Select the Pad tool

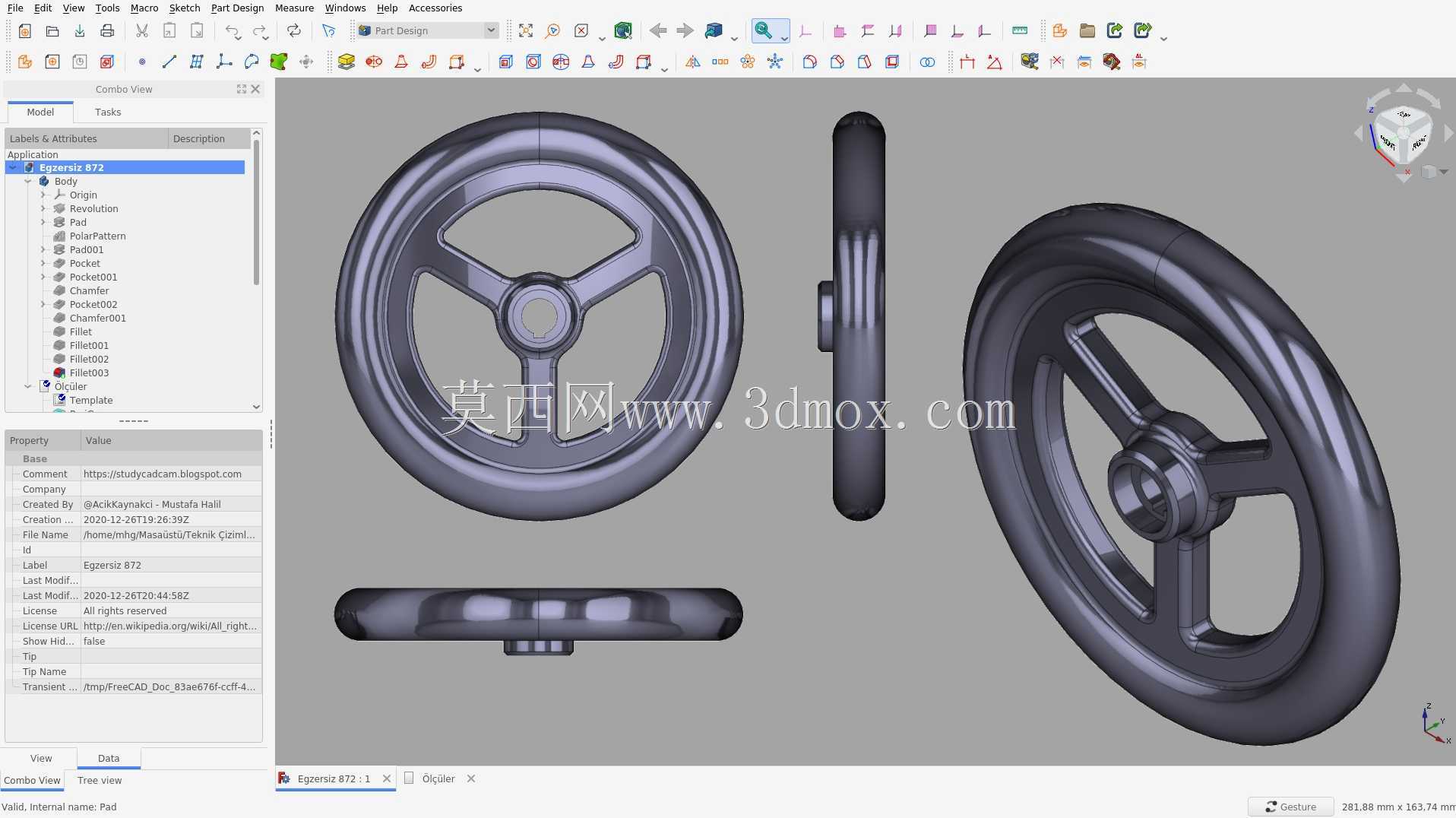pos(346,62)
